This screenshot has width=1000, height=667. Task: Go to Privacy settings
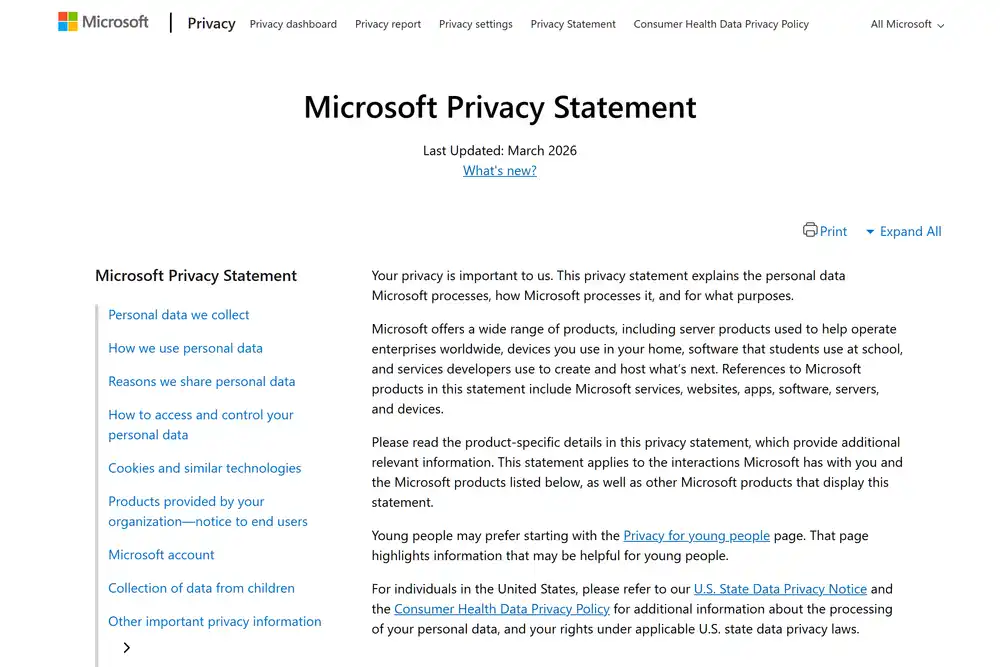[475, 24]
